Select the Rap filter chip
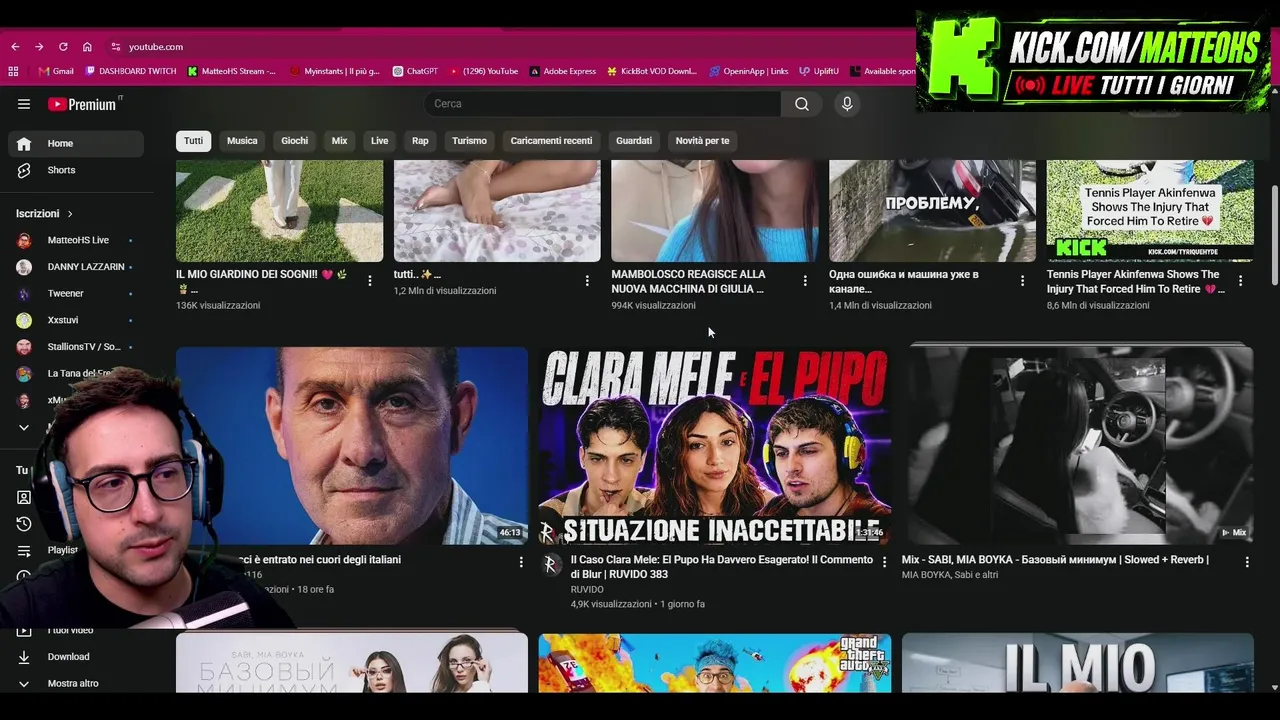1280x720 pixels. (x=420, y=141)
